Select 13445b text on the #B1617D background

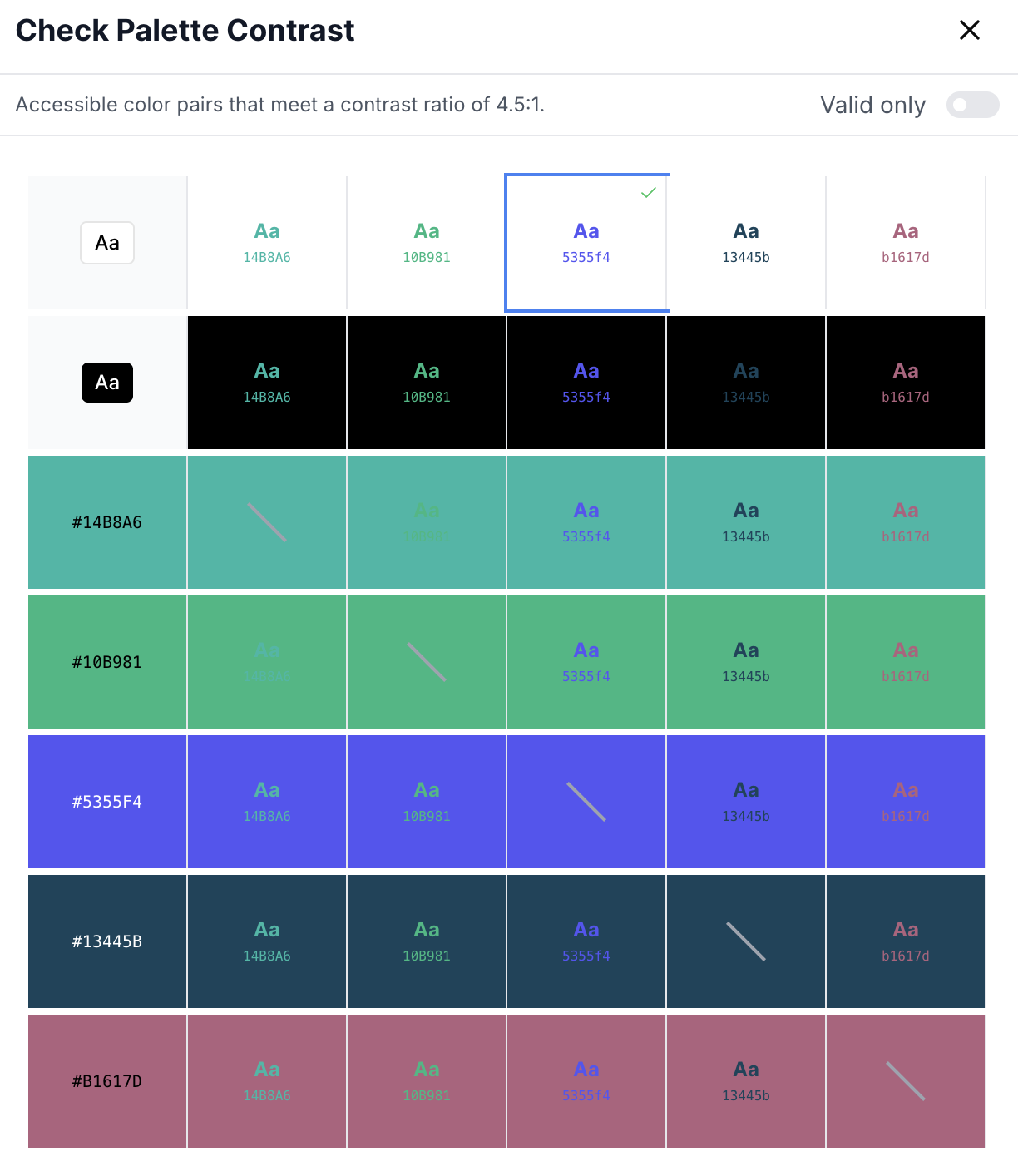tap(745, 1080)
